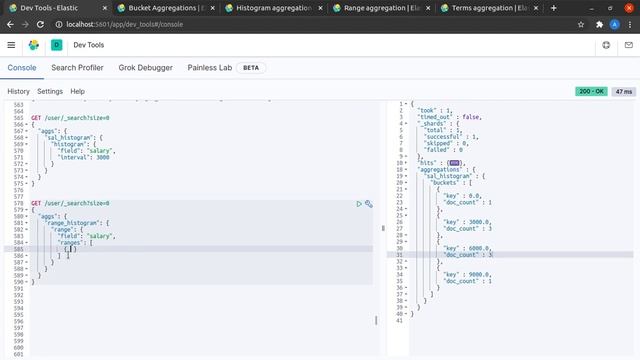Open the Kibana navigation hamburger menu
The image size is (640, 360).
click(11, 45)
